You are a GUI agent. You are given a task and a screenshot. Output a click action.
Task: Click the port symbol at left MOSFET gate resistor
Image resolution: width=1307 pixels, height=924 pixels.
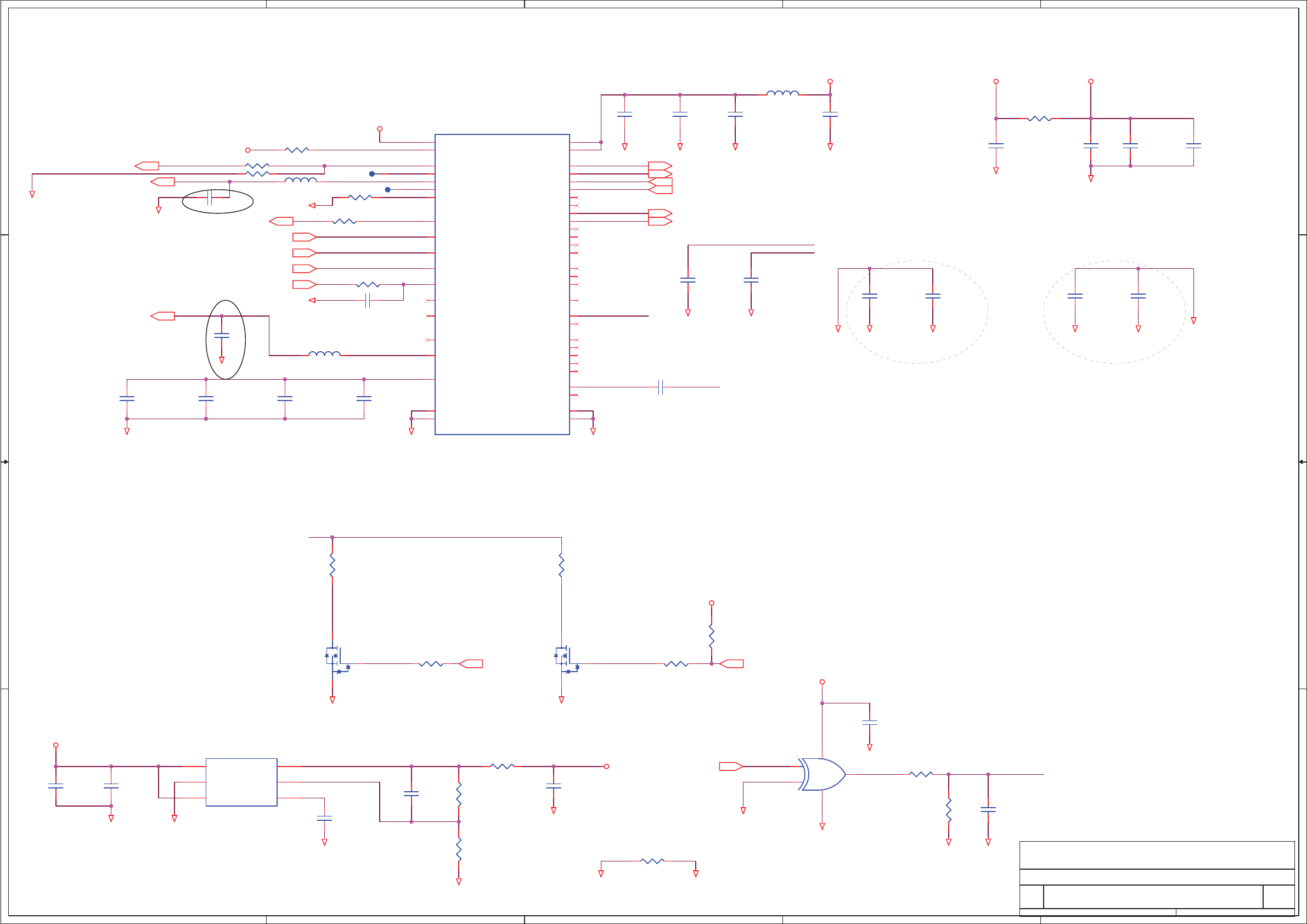[471, 664]
